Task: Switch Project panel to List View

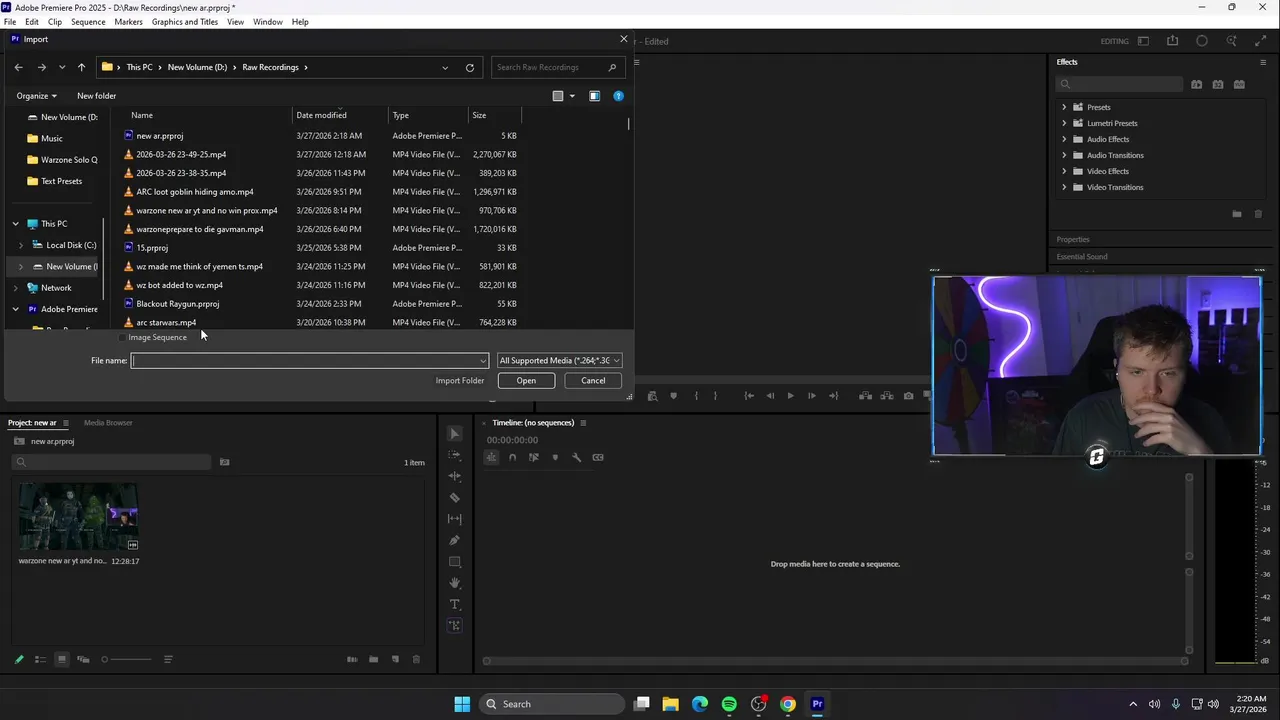Action: 40,659
